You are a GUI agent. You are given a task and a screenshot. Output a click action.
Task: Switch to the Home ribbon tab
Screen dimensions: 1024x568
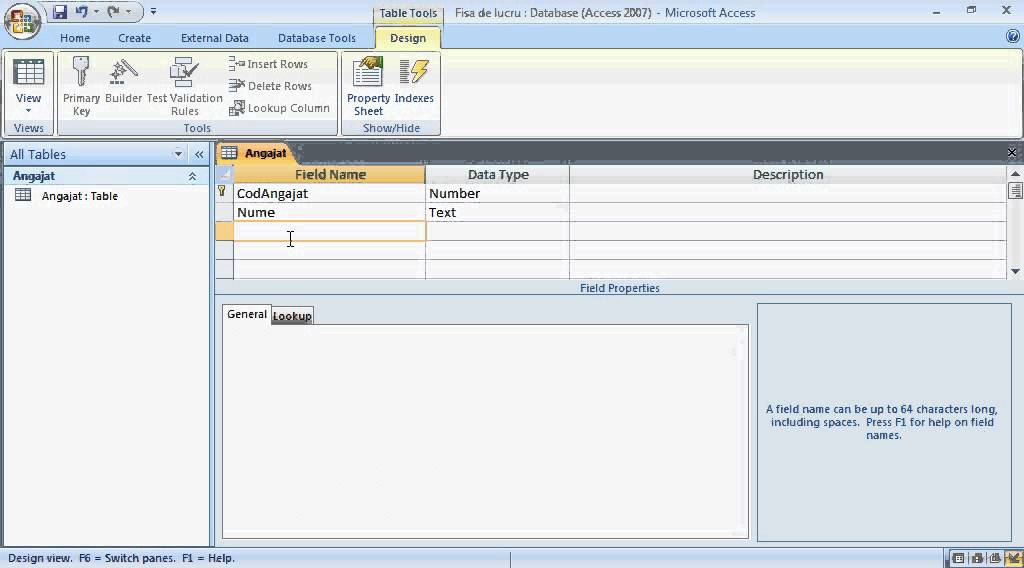(75, 38)
